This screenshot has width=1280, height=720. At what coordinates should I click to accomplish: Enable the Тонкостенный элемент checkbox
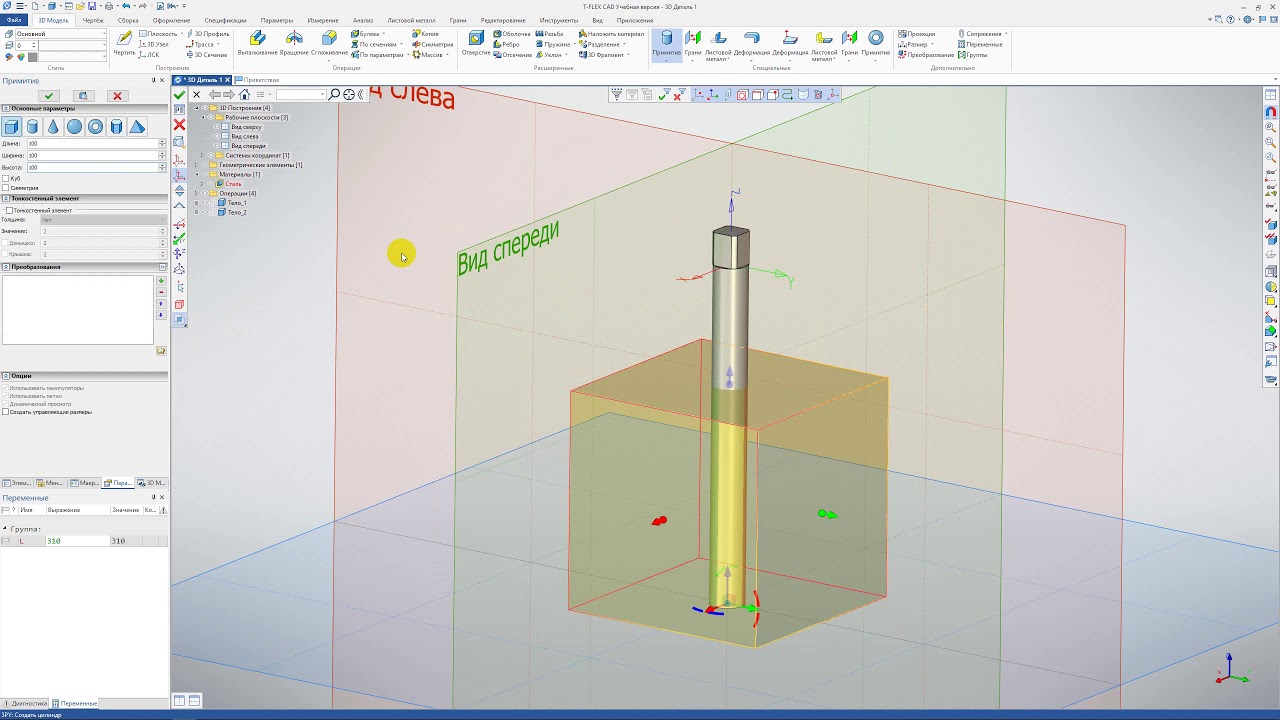[x=9, y=211]
